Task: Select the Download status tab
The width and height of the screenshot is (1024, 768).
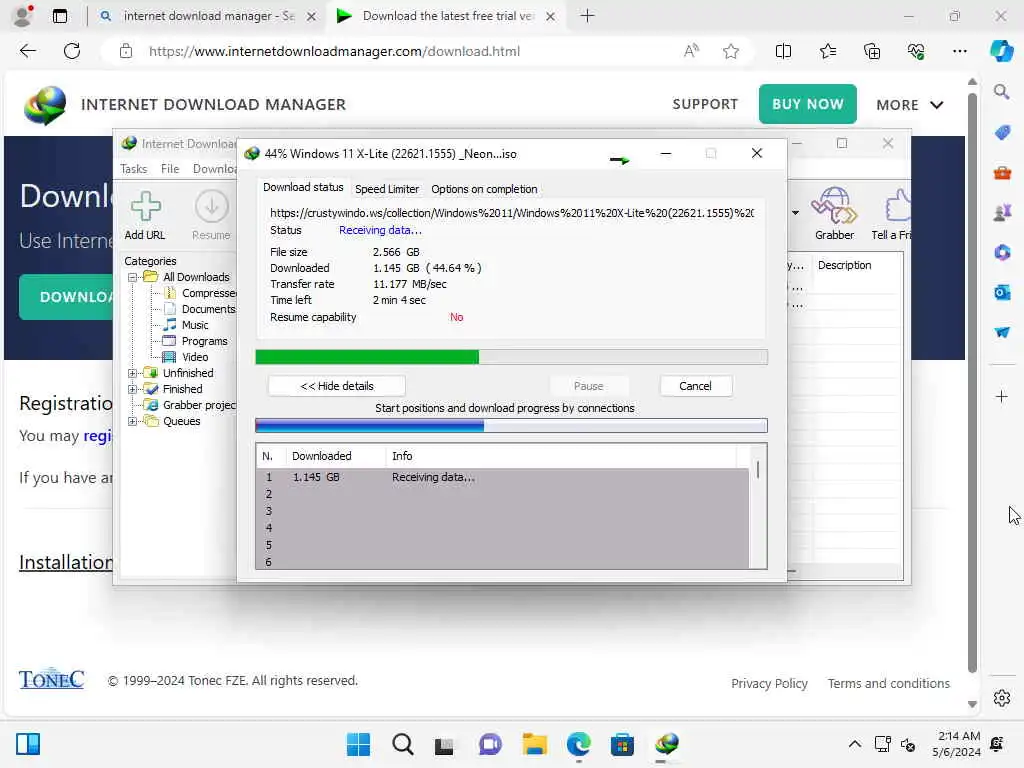Action: (303, 187)
